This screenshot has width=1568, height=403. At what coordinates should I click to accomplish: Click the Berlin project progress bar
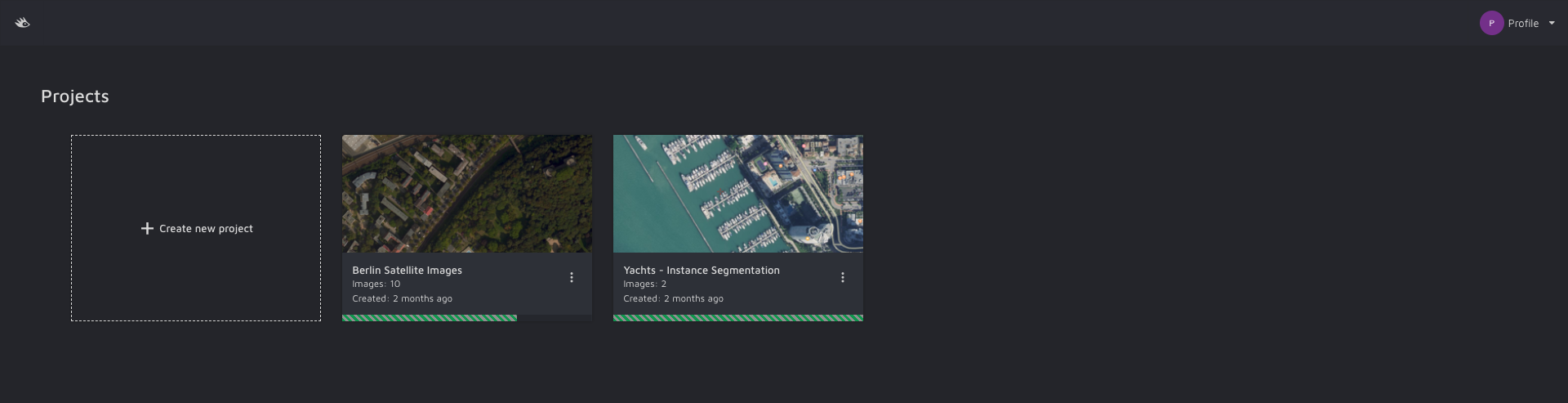(467, 318)
